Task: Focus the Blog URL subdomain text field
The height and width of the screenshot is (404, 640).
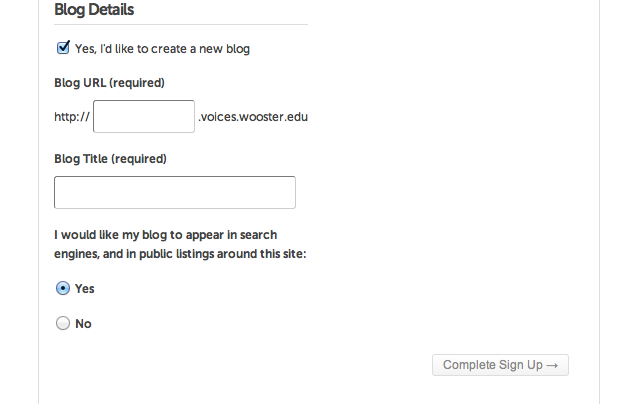Action: click(x=143, y=116)
